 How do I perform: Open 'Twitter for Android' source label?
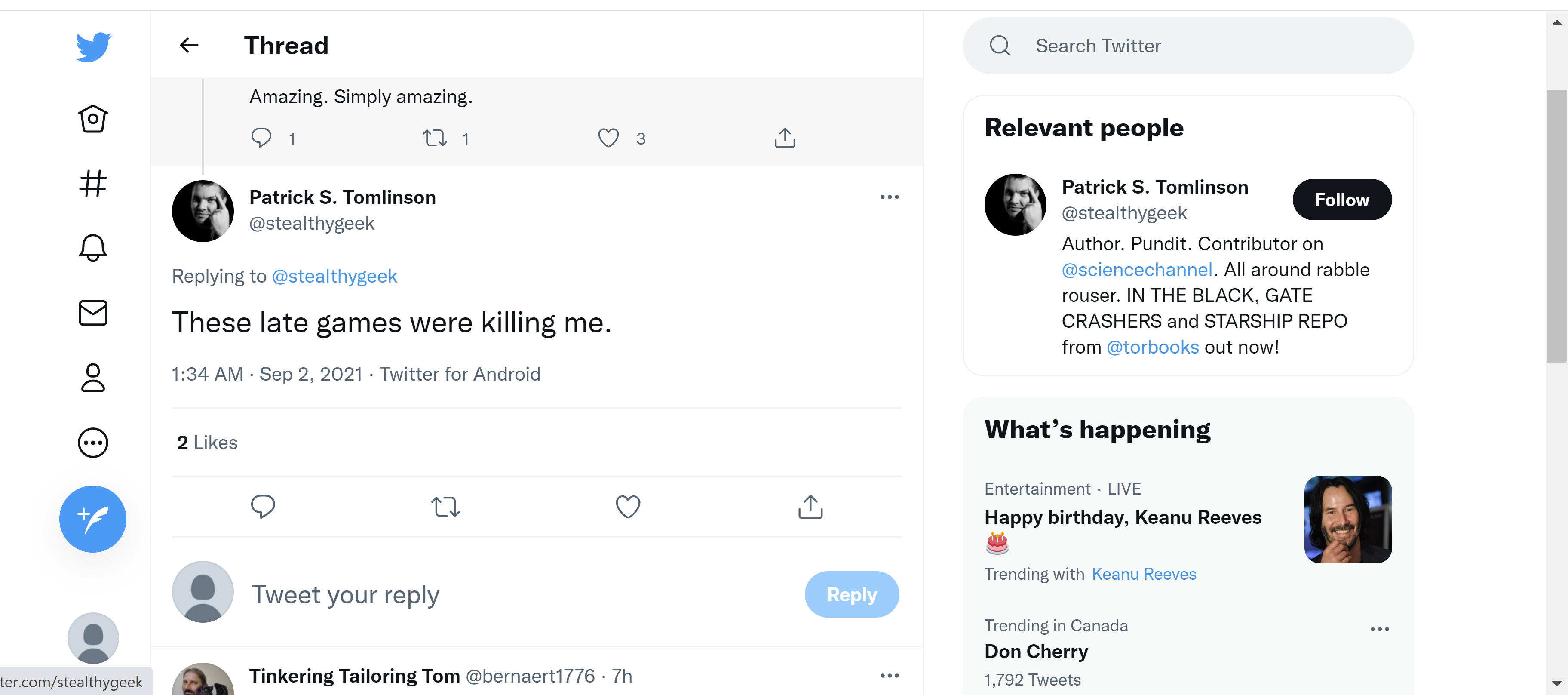460,375
